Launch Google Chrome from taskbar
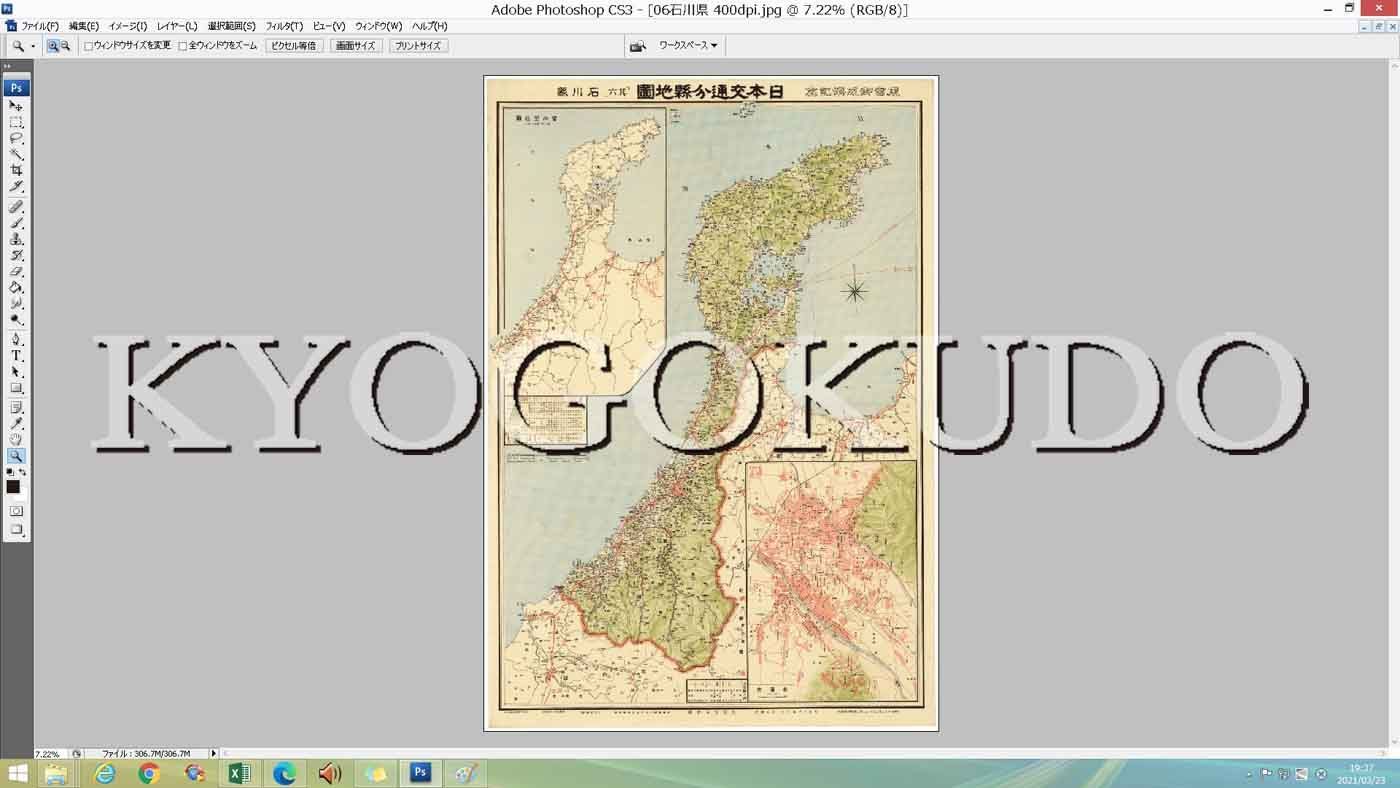Screen dimensions: 1400x788 coord(149,773)
